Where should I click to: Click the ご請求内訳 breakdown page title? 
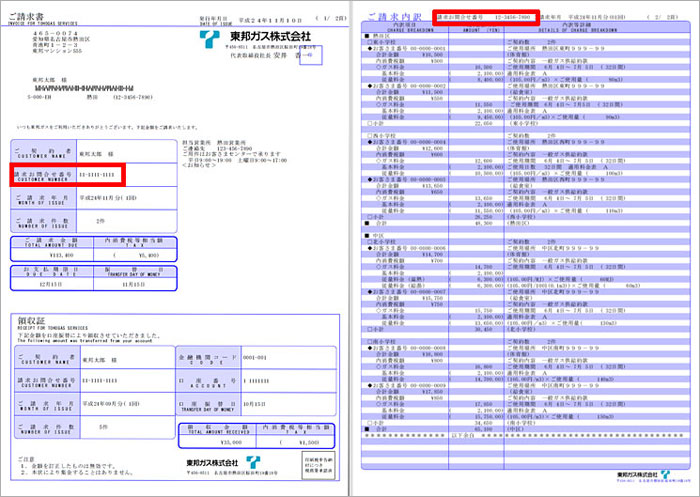pos(394,17)
